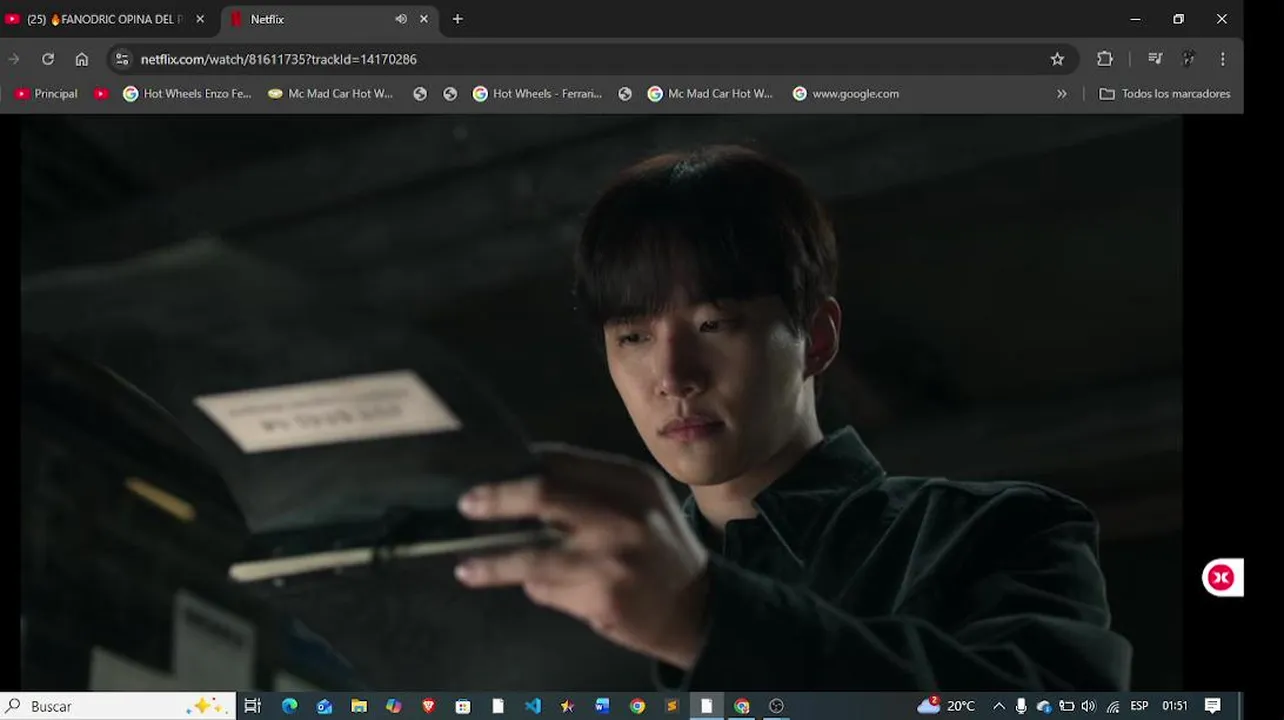This screenshot has width=1284, height=720.
Task: Open a new browser tab
Action: (x=457, y=19)
